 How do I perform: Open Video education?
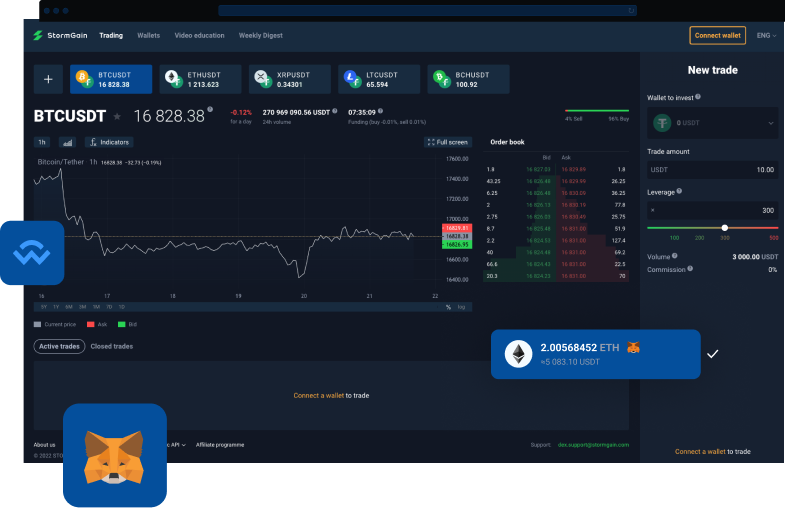[x=199, y=36]
